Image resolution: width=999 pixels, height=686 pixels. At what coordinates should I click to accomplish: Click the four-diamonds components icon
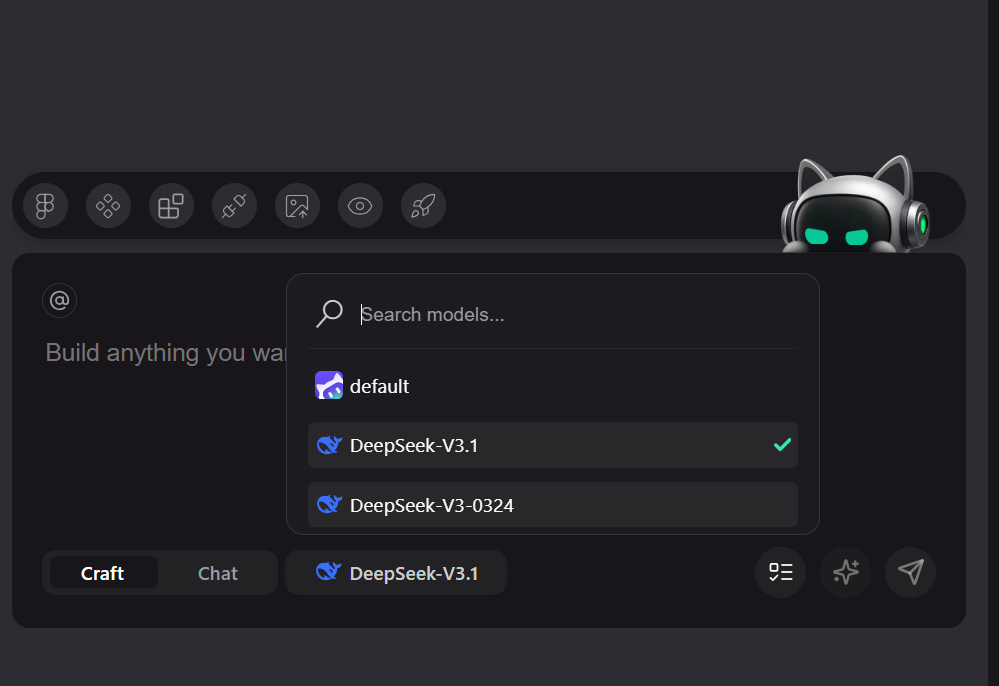pos(108,206)
